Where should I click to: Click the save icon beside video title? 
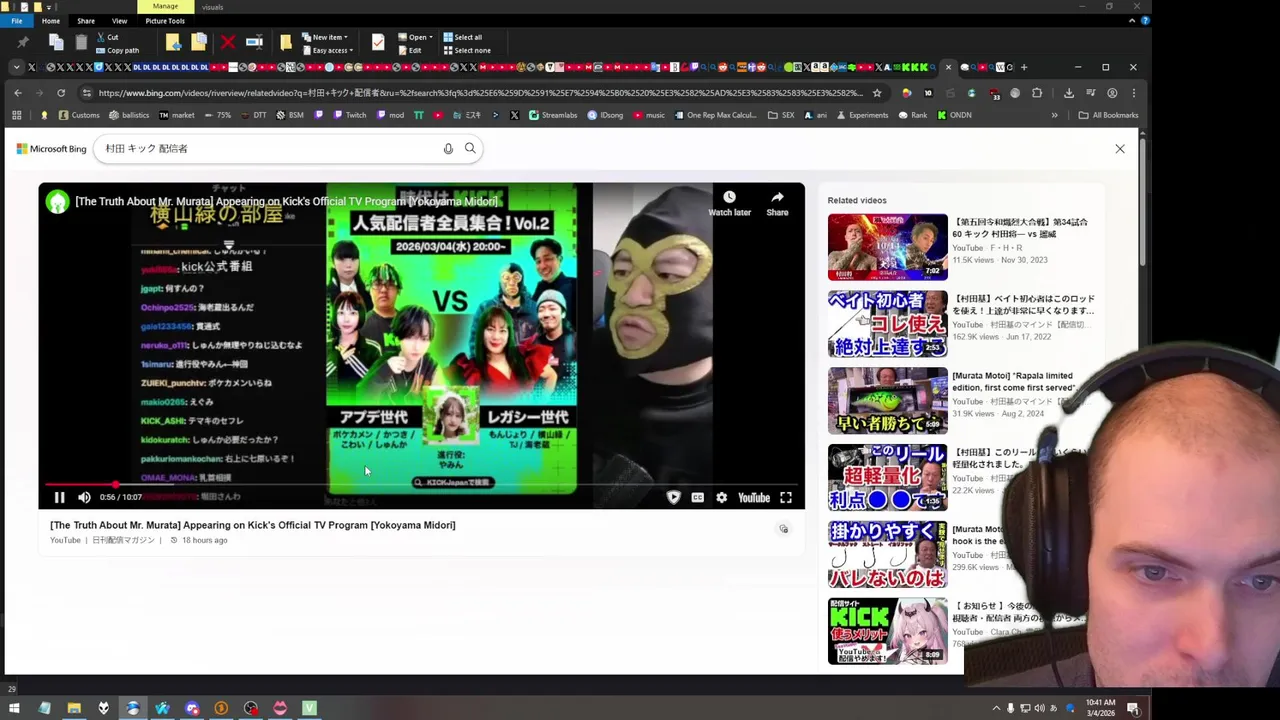pyautogui.click(x=783, y=528)
